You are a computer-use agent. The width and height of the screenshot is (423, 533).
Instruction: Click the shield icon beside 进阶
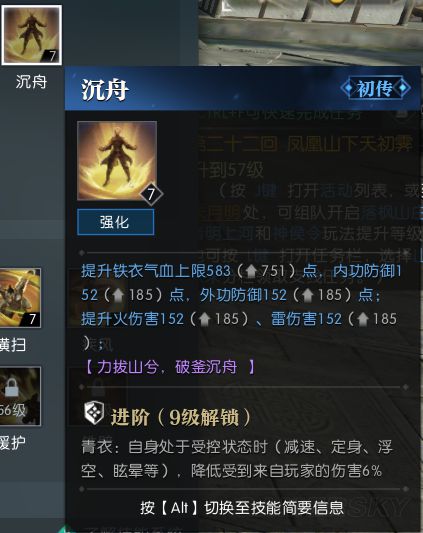pyautogui.click(x=94, y=413)
